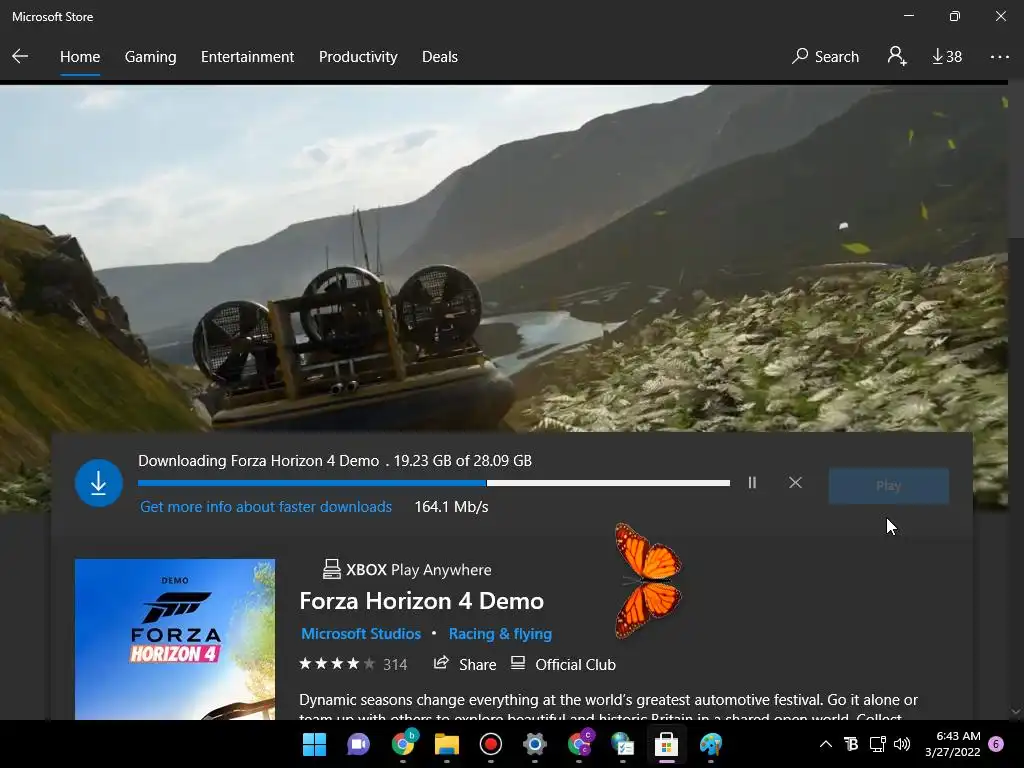Click the star rating with 314 reviews
Screen dimensions: 1024x768
click(353, 664)
